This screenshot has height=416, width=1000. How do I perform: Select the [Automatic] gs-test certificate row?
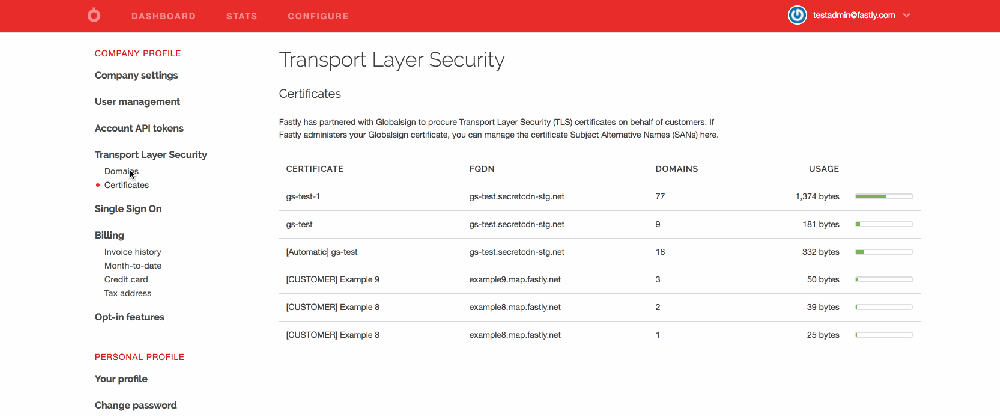coord(322,252)
